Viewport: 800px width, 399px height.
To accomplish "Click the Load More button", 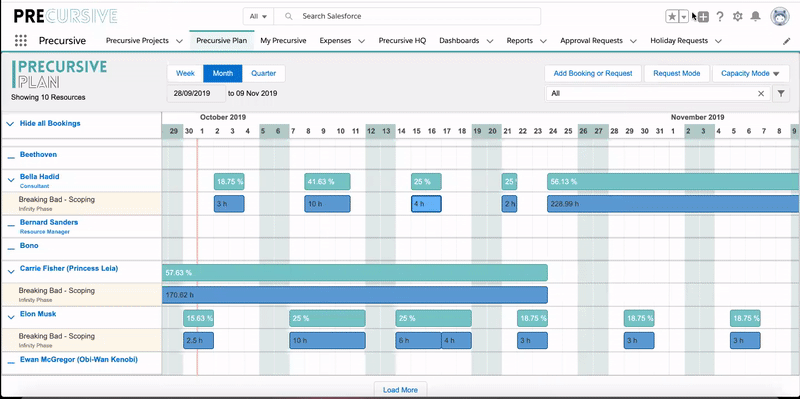I will coord(401,390).
